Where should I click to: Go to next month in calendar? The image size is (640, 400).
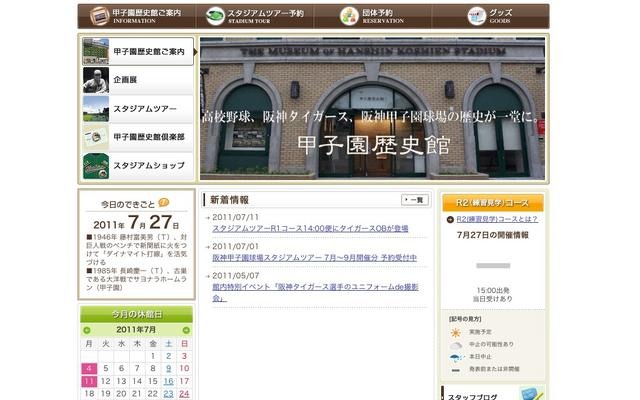coord(186,330)
